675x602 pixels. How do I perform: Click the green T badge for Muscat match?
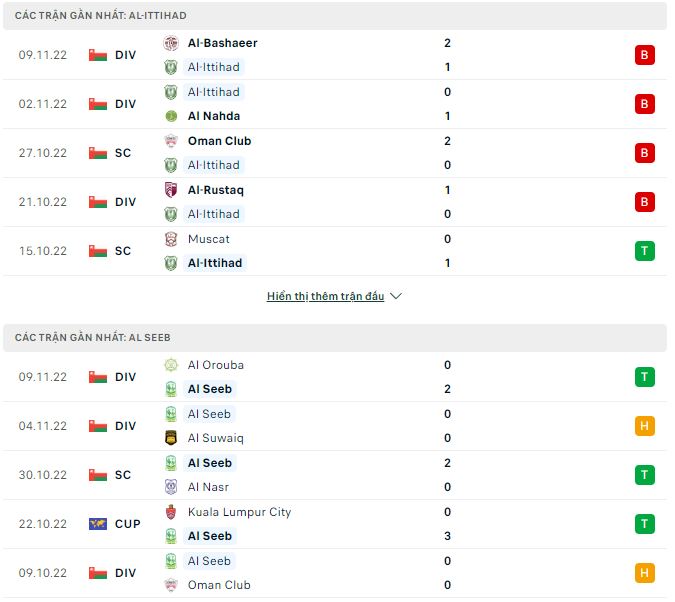(644, 251)
